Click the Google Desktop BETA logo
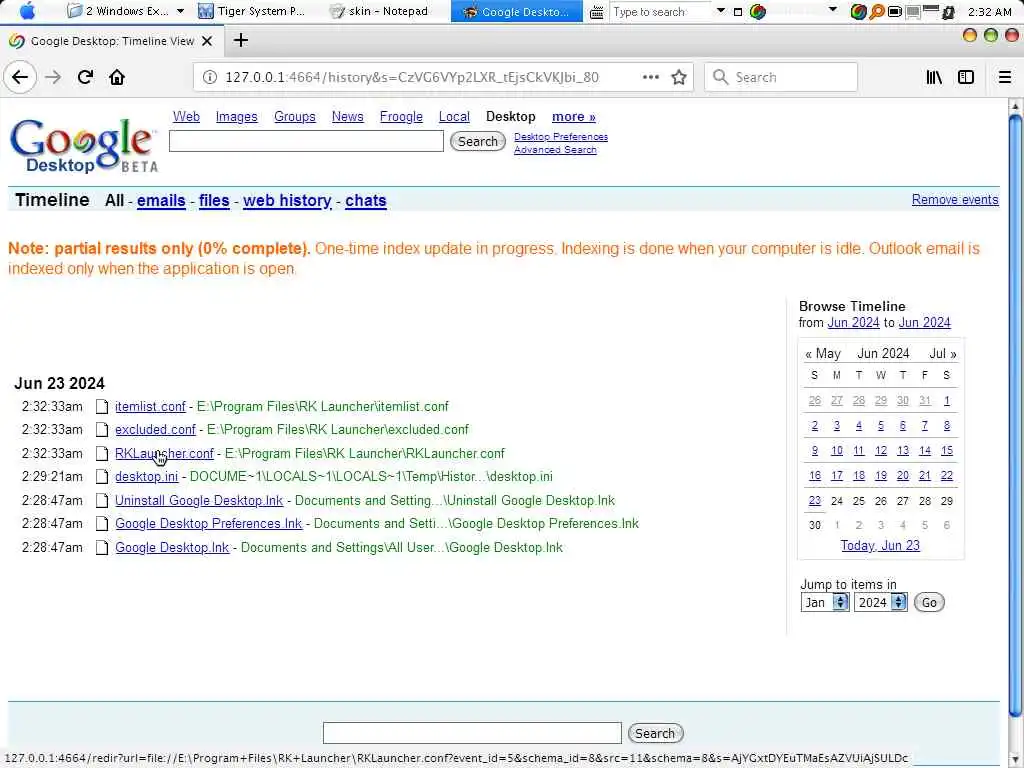The height and width of the screenshot is (768, 1024). pos(84,146)
